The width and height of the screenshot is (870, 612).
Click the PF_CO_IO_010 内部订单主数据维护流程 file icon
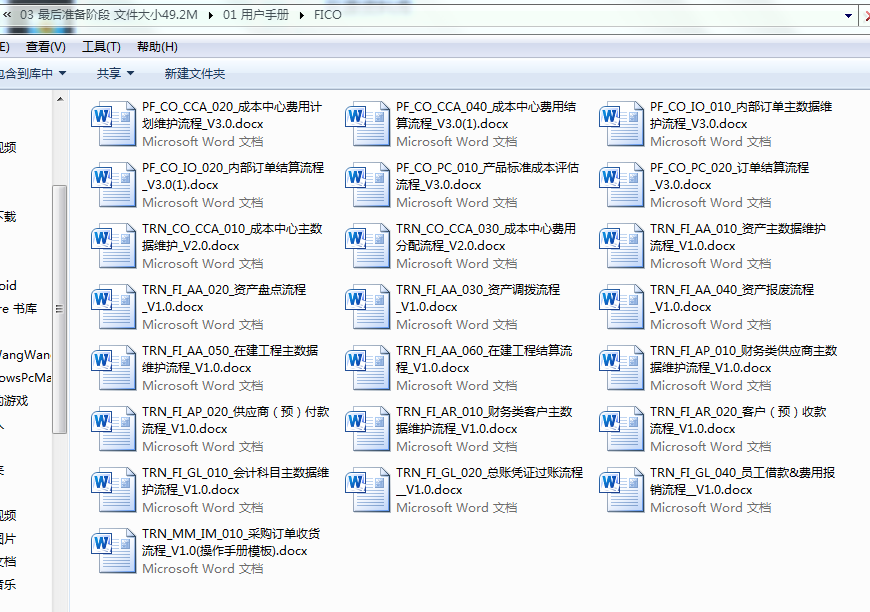[x=621, y=123]
